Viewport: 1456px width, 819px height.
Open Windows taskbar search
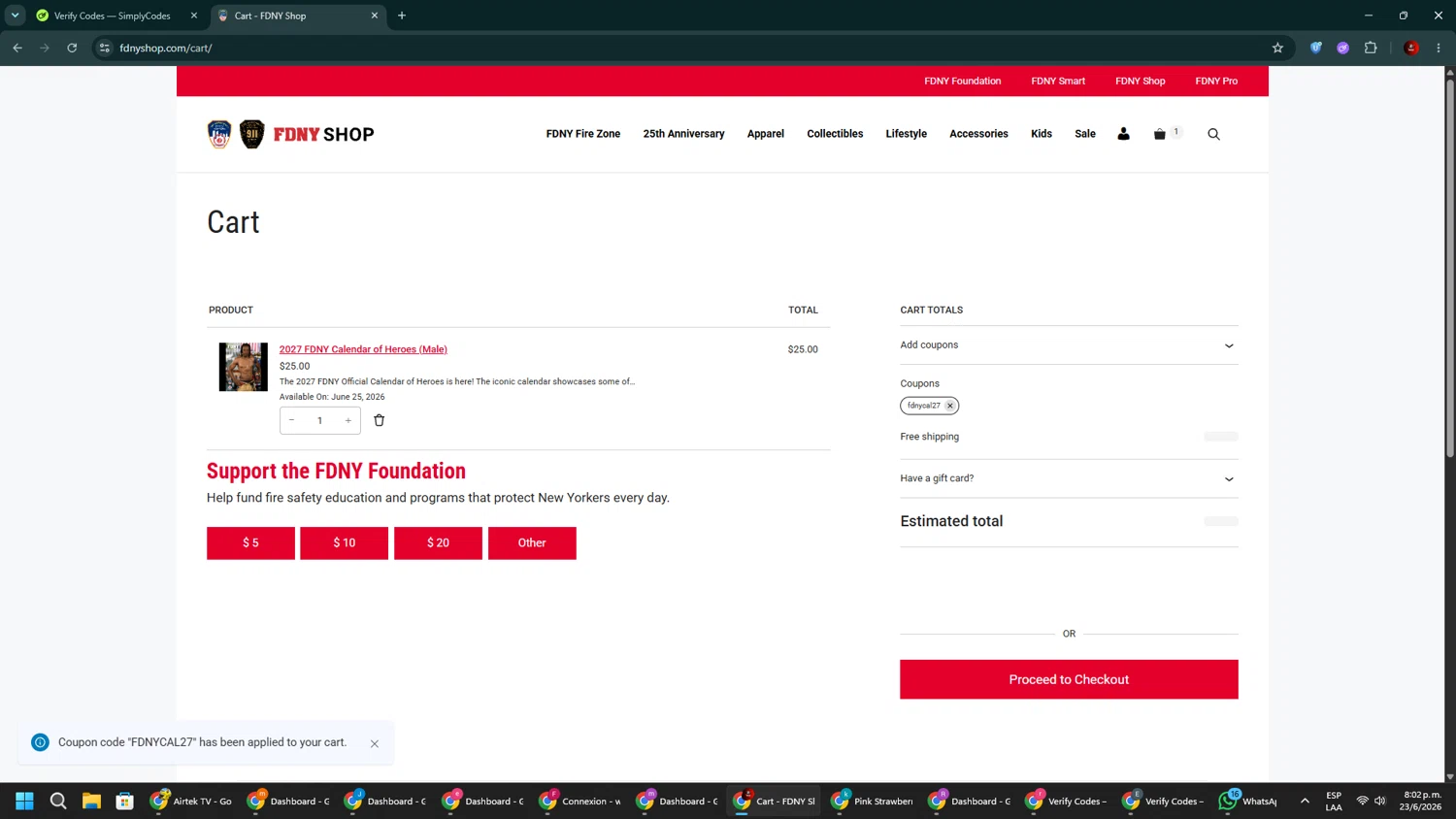click(x=58, y=801)
